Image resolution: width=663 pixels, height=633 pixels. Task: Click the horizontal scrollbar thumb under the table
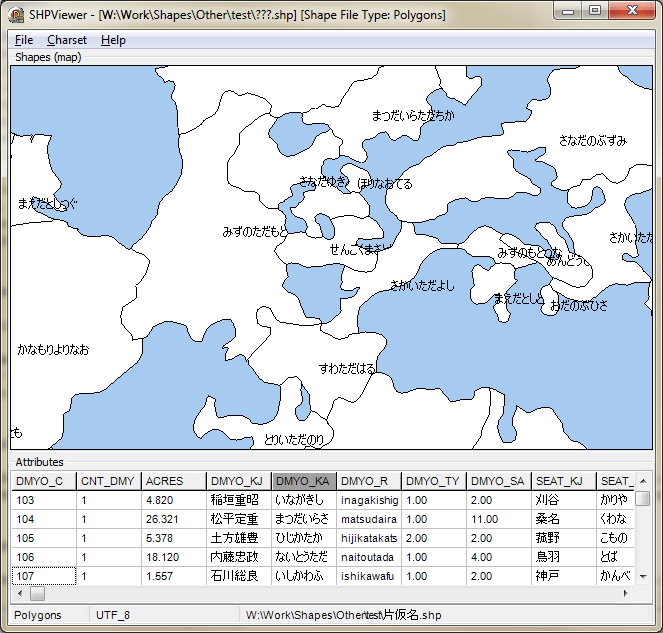click(37, 593)
